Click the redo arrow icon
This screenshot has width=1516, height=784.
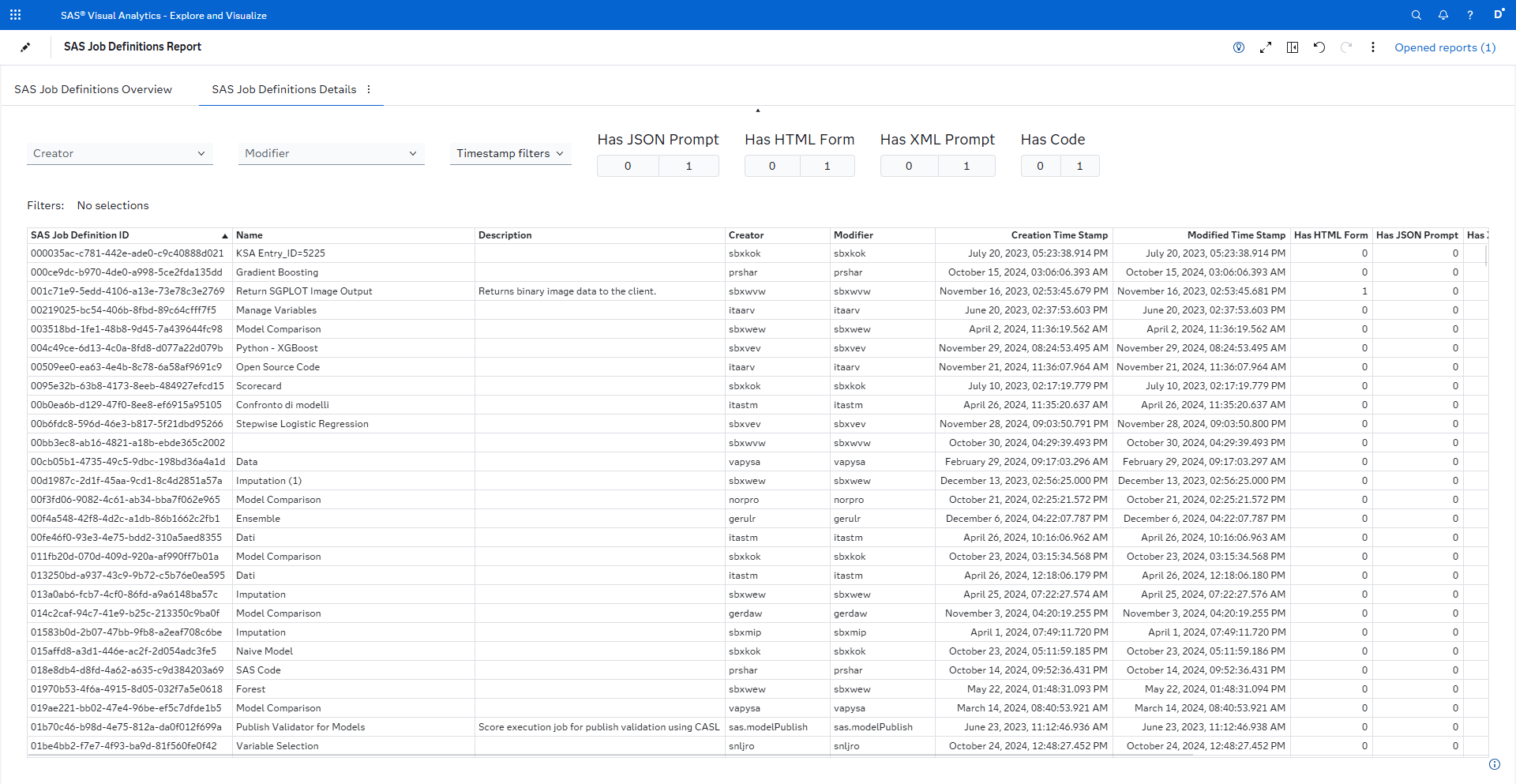(1346, 47)
